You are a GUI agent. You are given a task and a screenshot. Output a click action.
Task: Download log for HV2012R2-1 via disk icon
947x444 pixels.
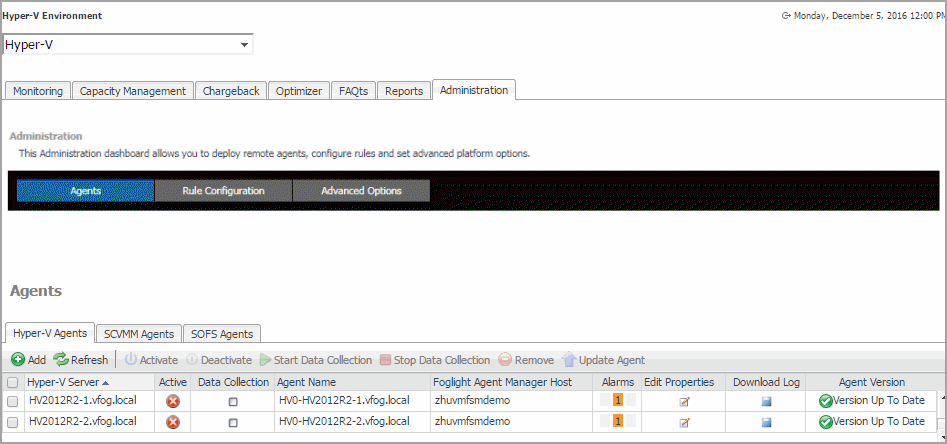pos(766,402)
